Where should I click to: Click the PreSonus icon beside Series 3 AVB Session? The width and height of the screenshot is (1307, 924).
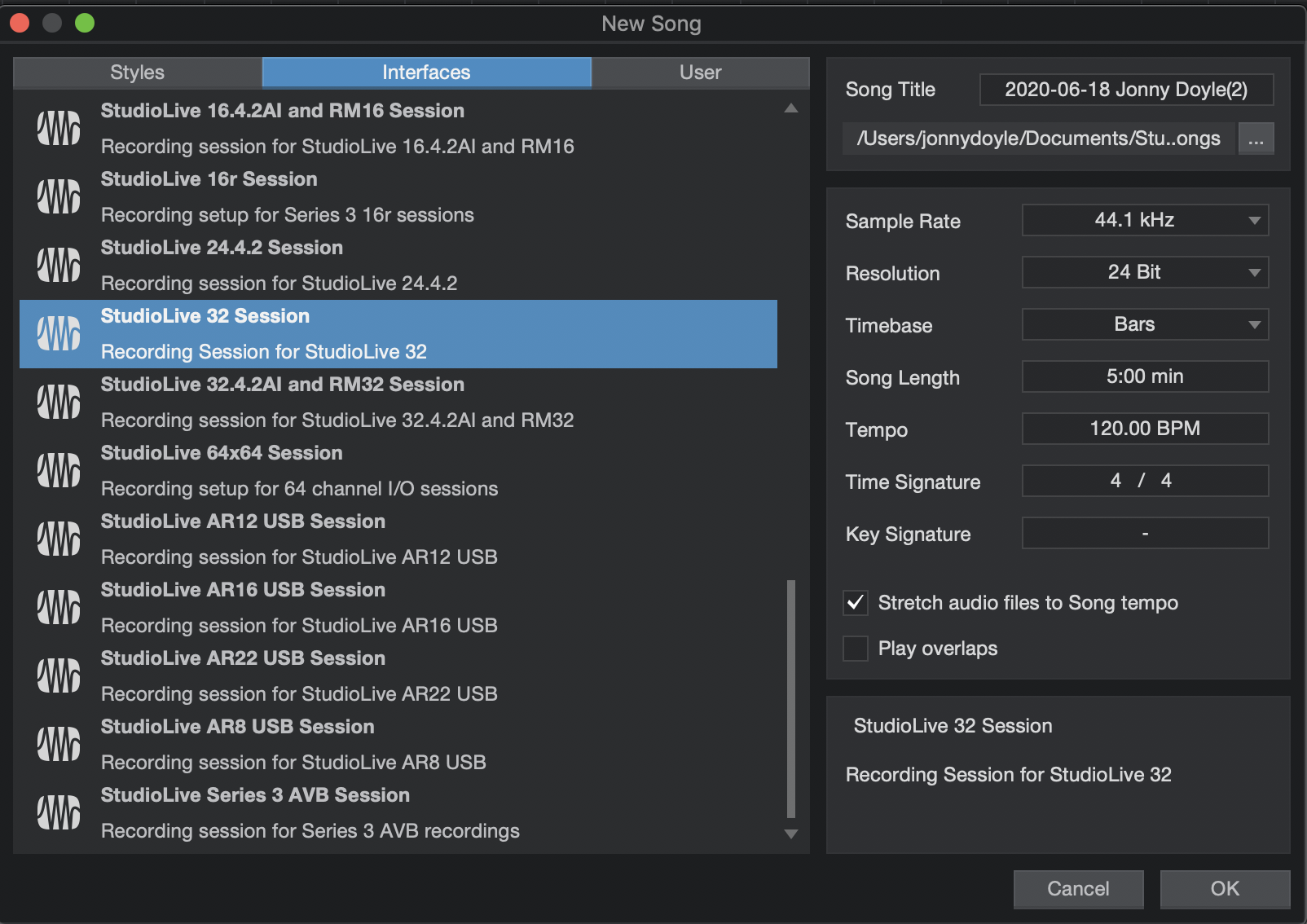point(59,813)
